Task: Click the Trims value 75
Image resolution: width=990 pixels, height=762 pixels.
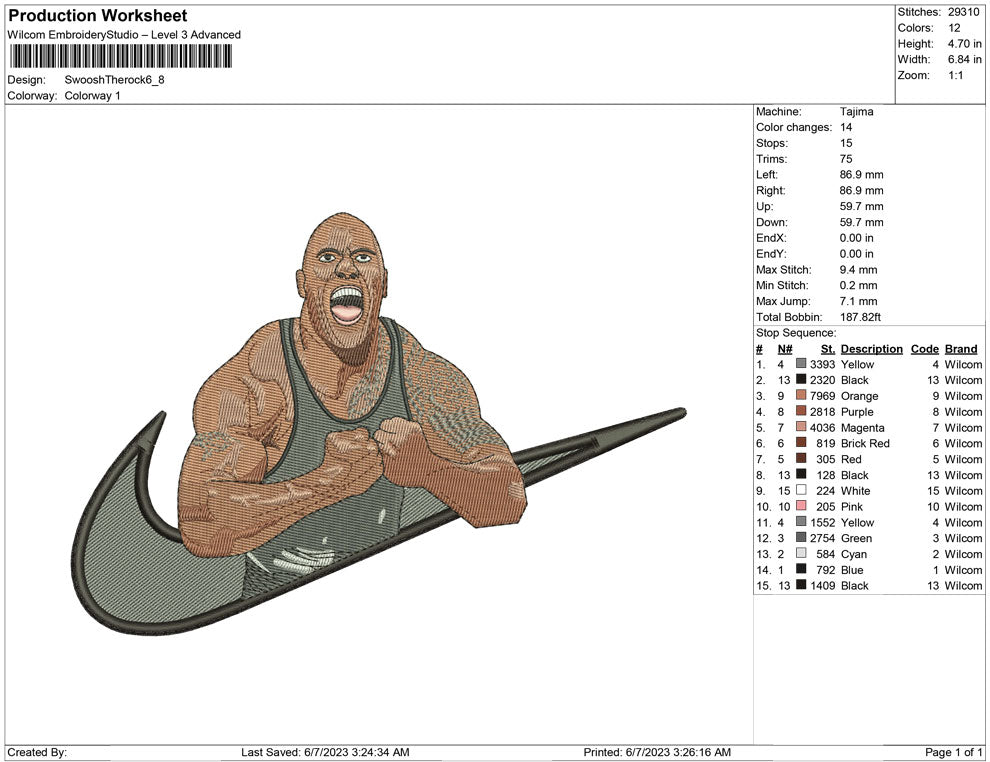Action: click(x=846, y=159)
